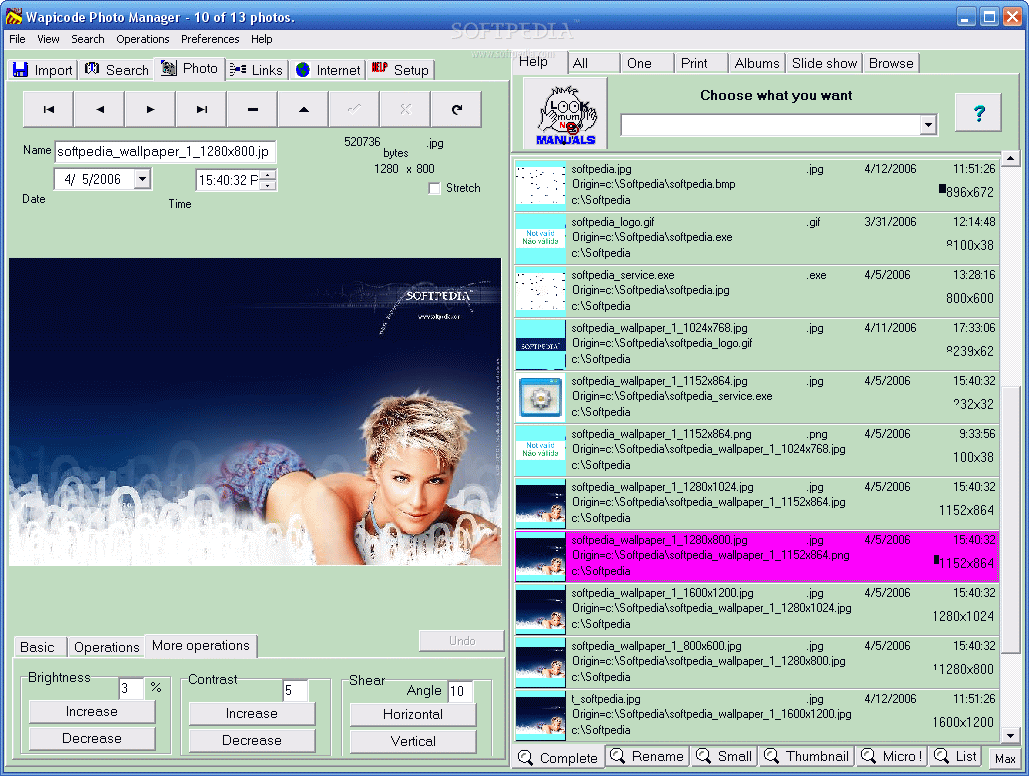Go to the previous photo
This screenshot has width=1029, height=776.
100,109
